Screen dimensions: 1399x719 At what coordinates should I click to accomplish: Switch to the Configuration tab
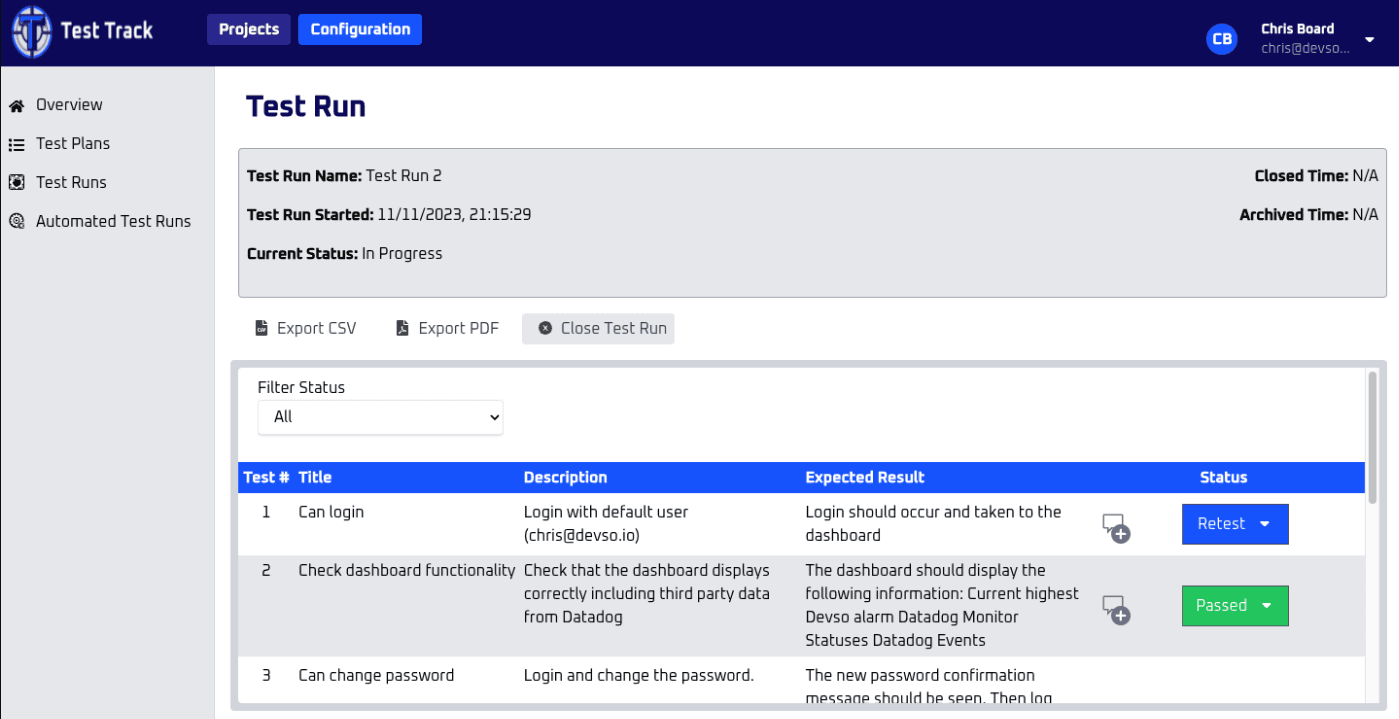pyautogui.click(x=360, y=29)
